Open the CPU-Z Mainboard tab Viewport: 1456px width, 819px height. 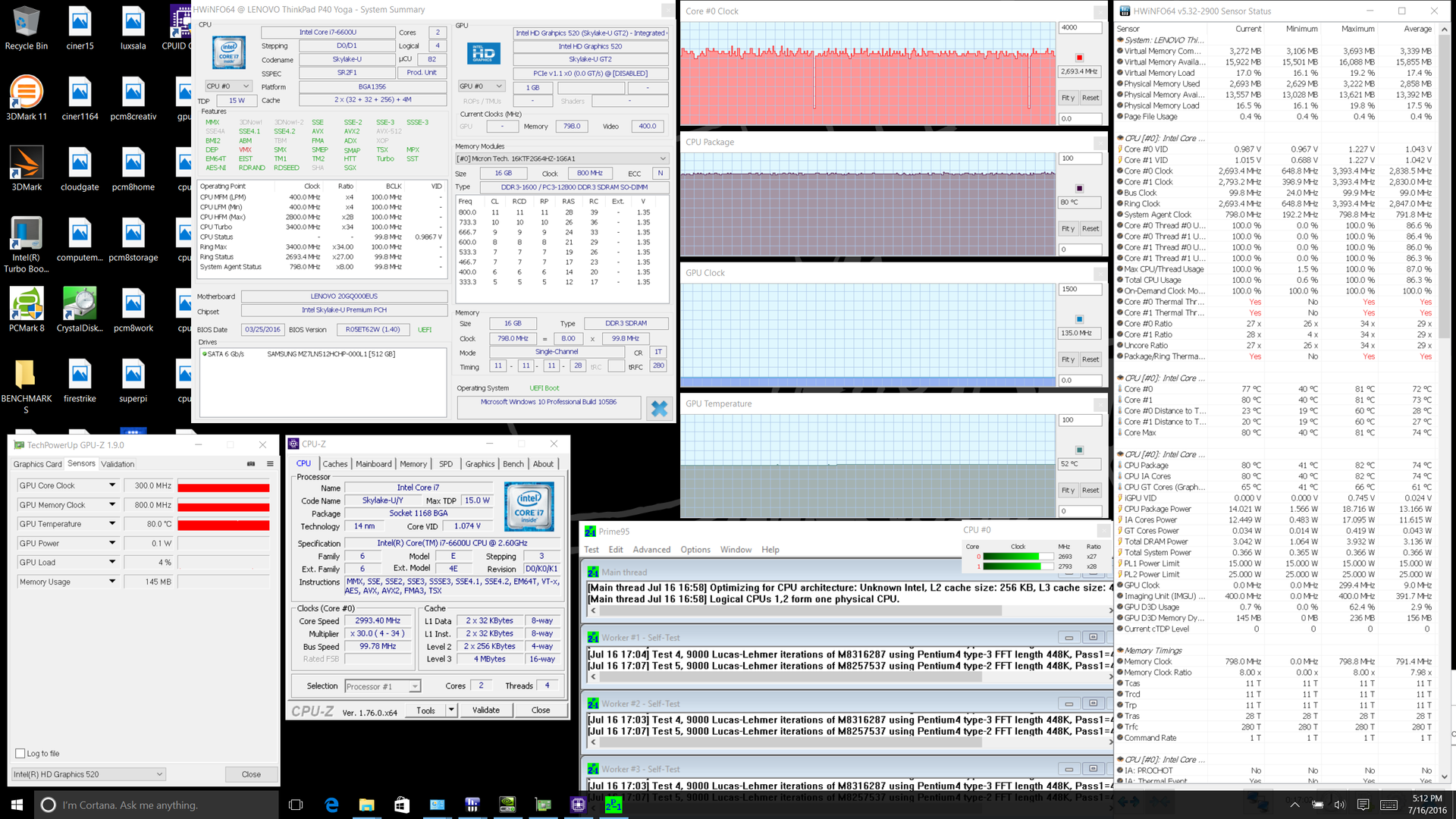374,464
